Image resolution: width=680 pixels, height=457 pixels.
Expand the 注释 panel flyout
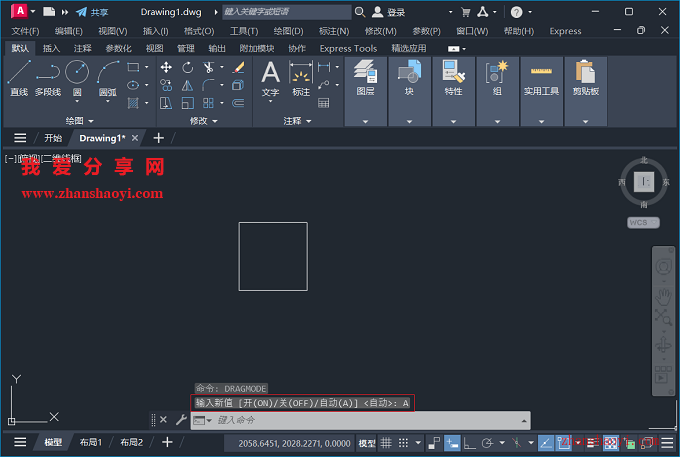coord(297,121)
